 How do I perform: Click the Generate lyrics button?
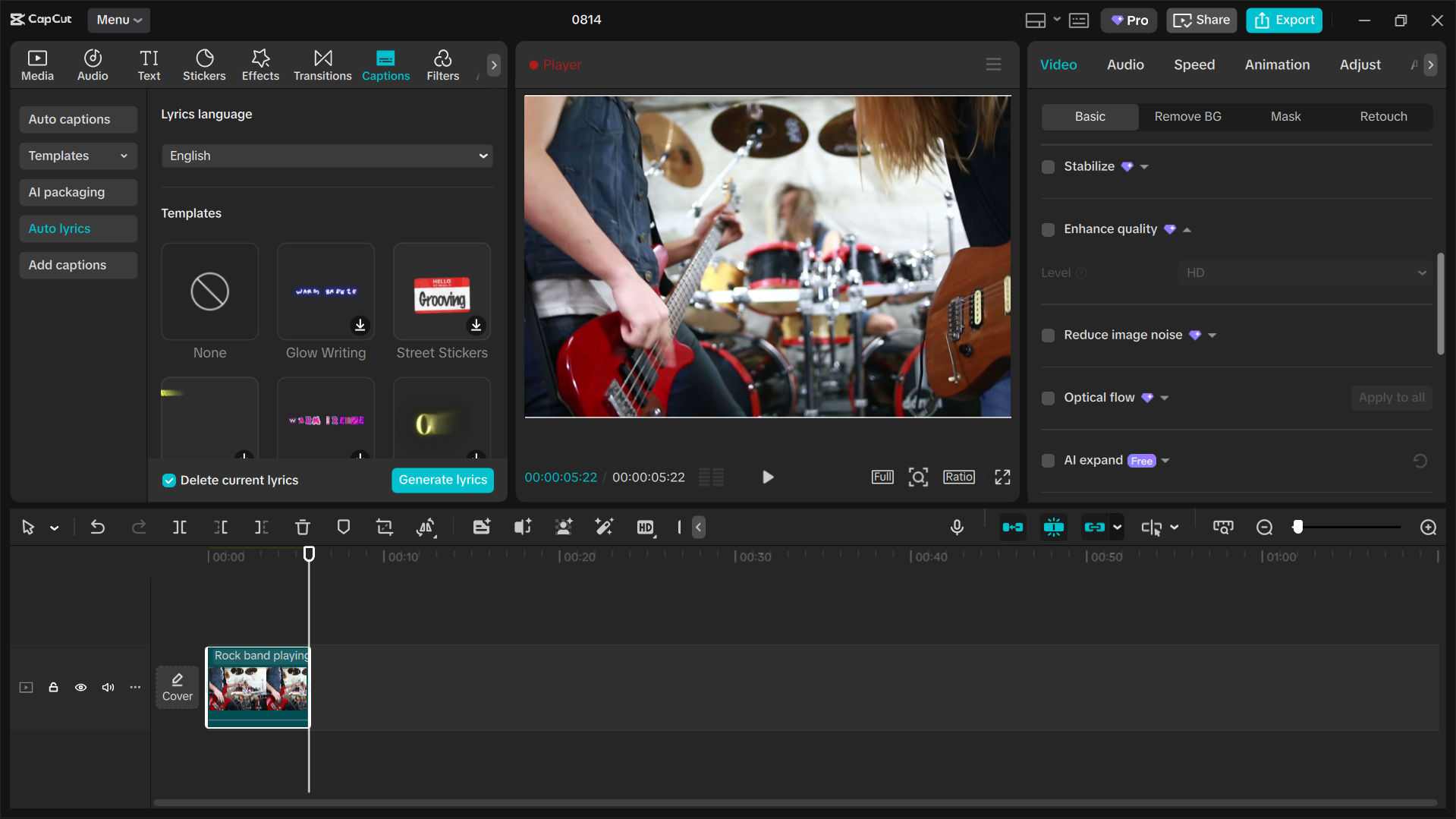(442, 480)
